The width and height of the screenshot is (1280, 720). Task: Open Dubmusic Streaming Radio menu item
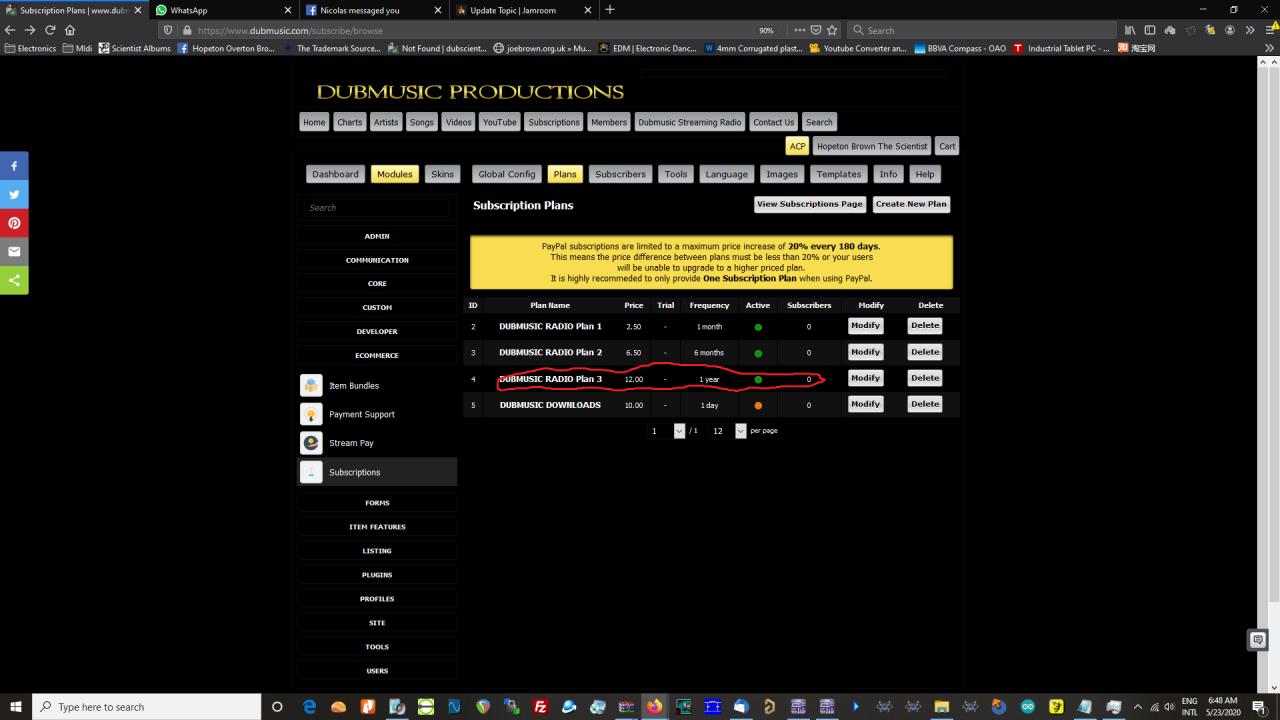coord(690,122)
